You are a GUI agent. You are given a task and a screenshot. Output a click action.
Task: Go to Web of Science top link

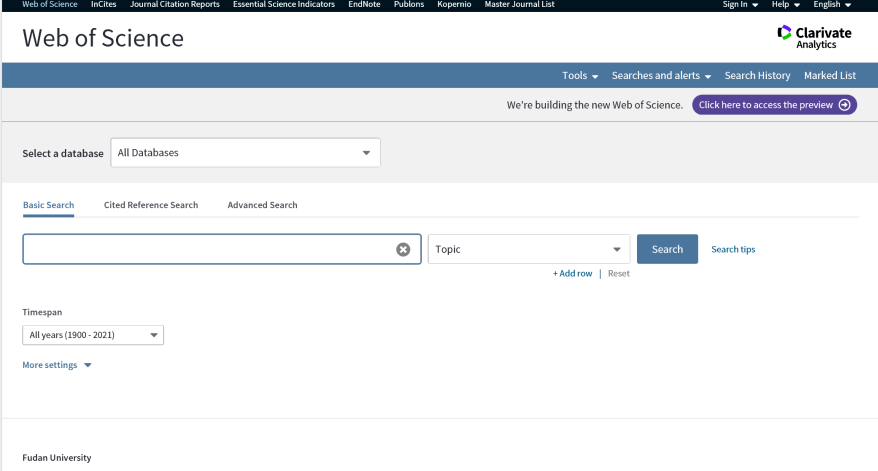point(50,4)
